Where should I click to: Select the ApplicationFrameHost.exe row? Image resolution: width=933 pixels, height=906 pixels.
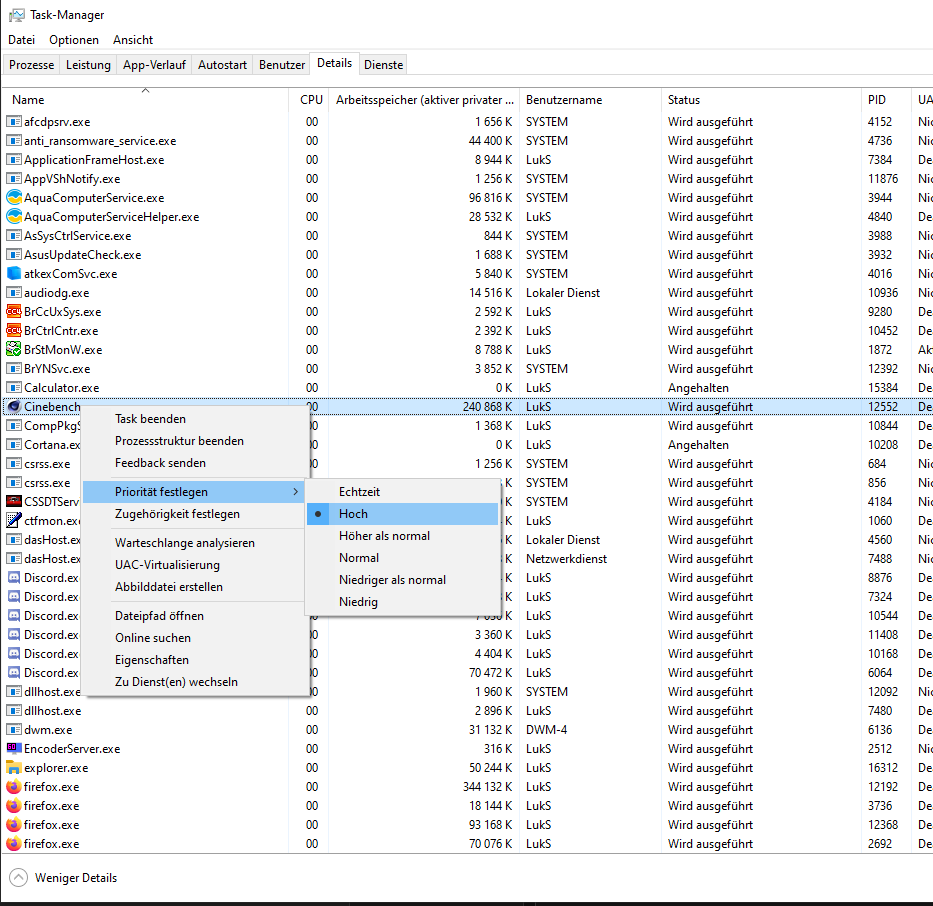pyautogui.click(x=468, y=160)
